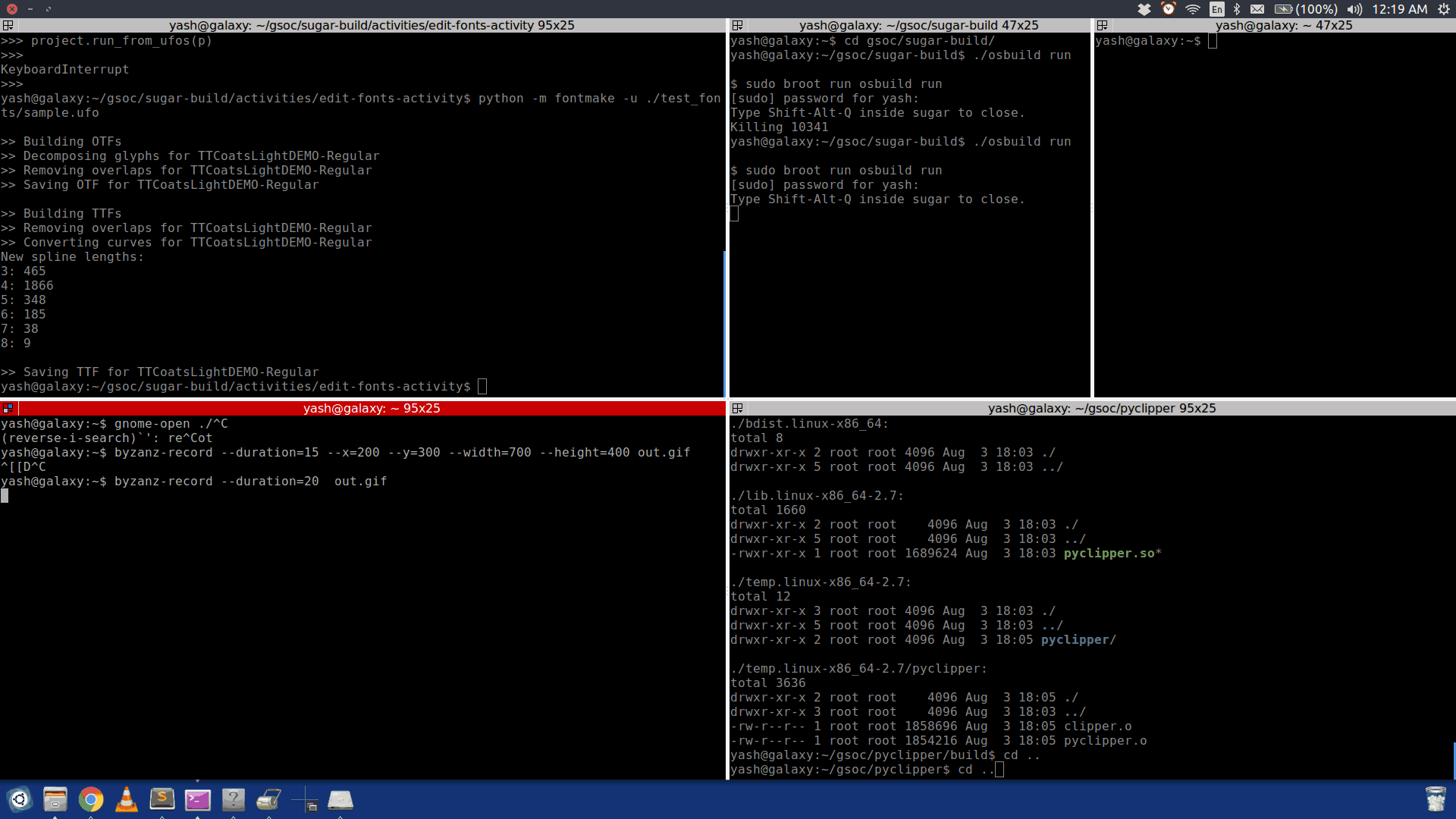Open the Dropbox tray icon

[1144, 9]
